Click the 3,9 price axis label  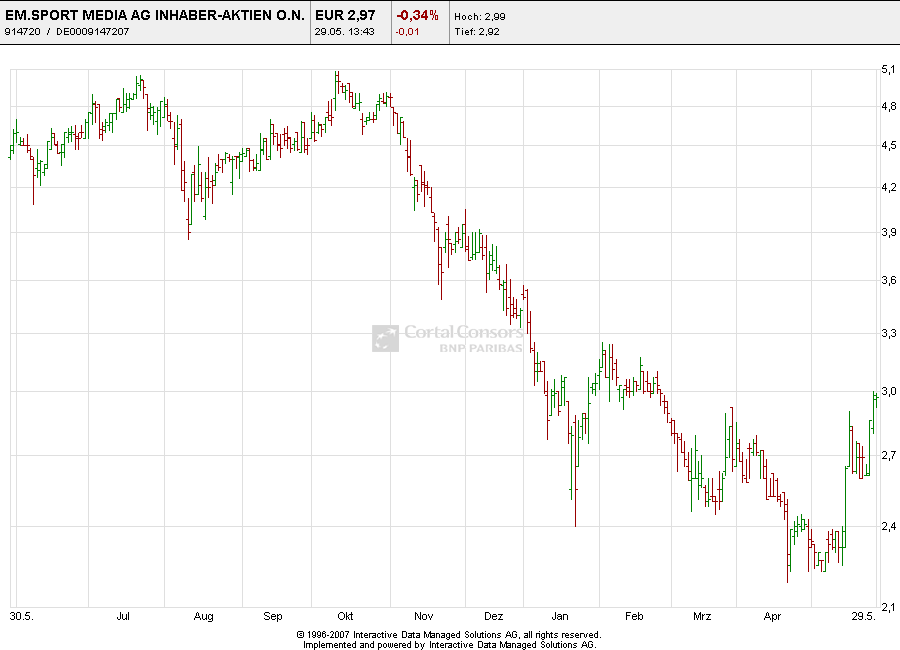point(888,232)
